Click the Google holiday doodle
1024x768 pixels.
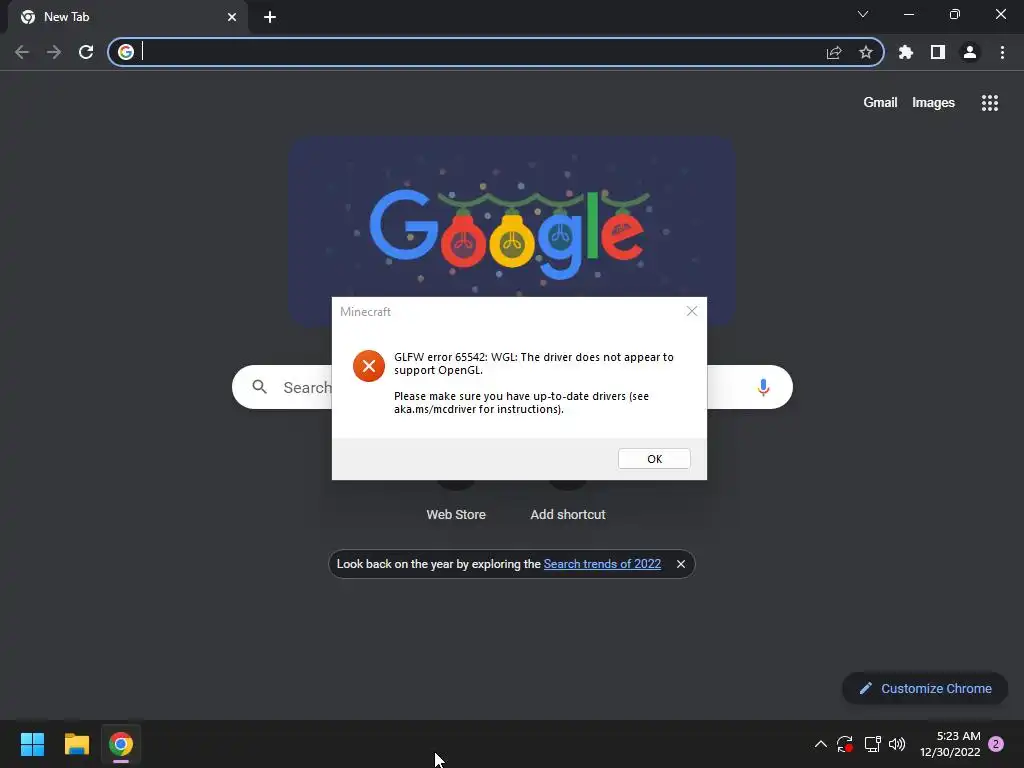[x=513, y=230]
